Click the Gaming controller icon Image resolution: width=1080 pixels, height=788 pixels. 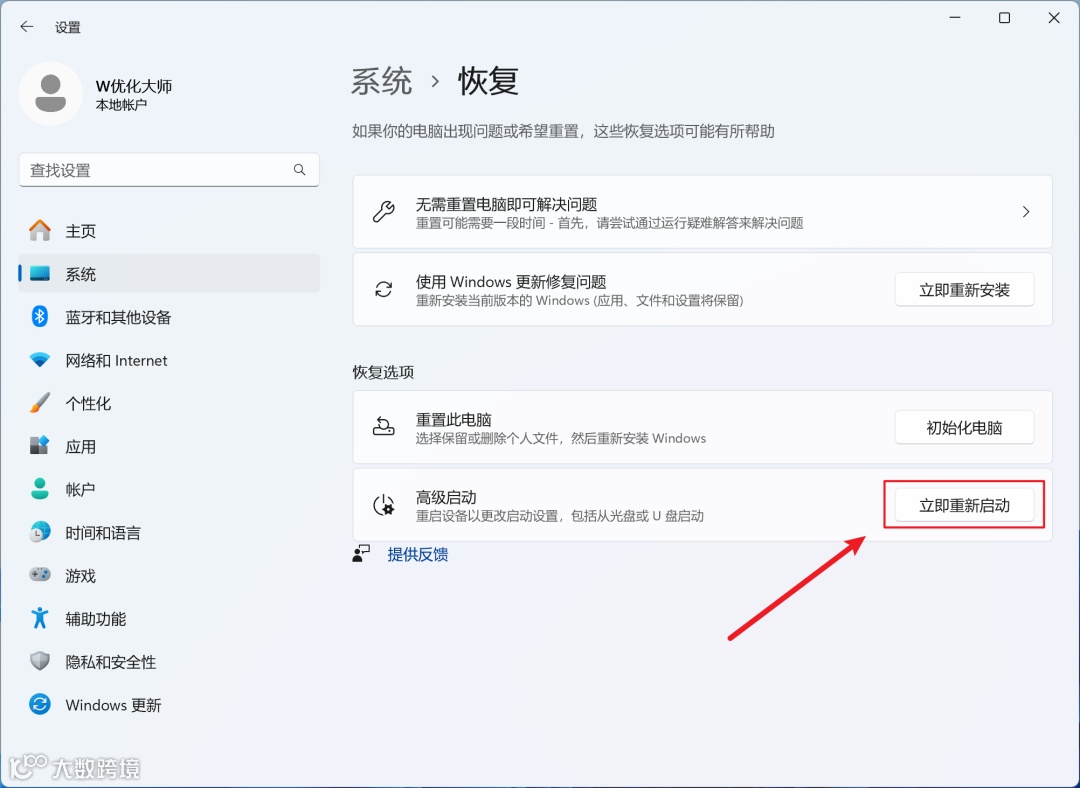click(x=40, y=574)
